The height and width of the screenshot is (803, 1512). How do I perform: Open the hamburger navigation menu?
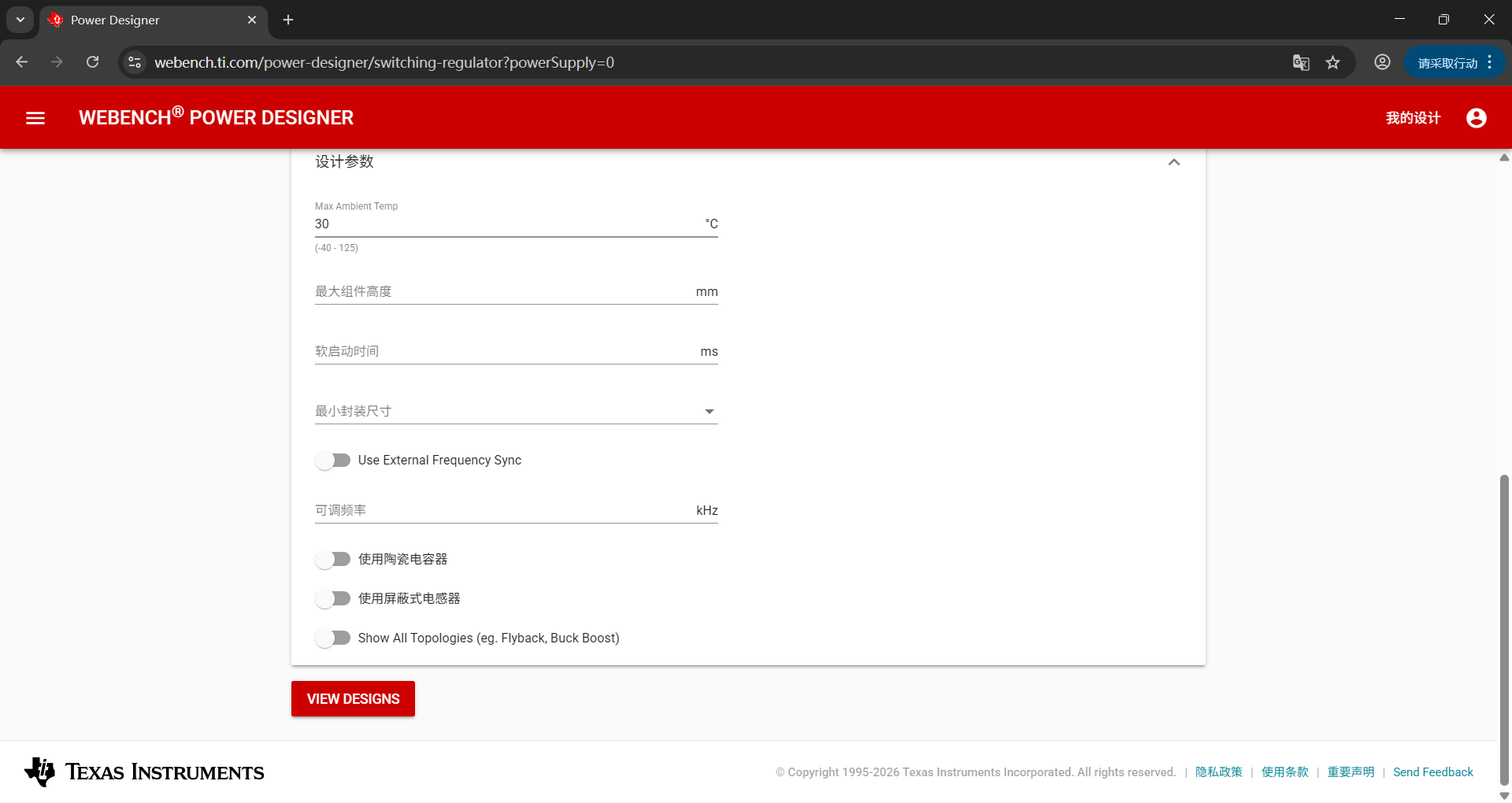point(35,118)
